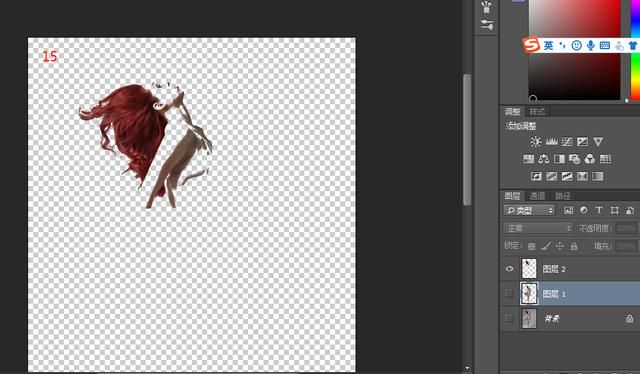Add a Hue/Saturation adjustment layer
This screenshot has height=374, width=640.
(529, 159)
